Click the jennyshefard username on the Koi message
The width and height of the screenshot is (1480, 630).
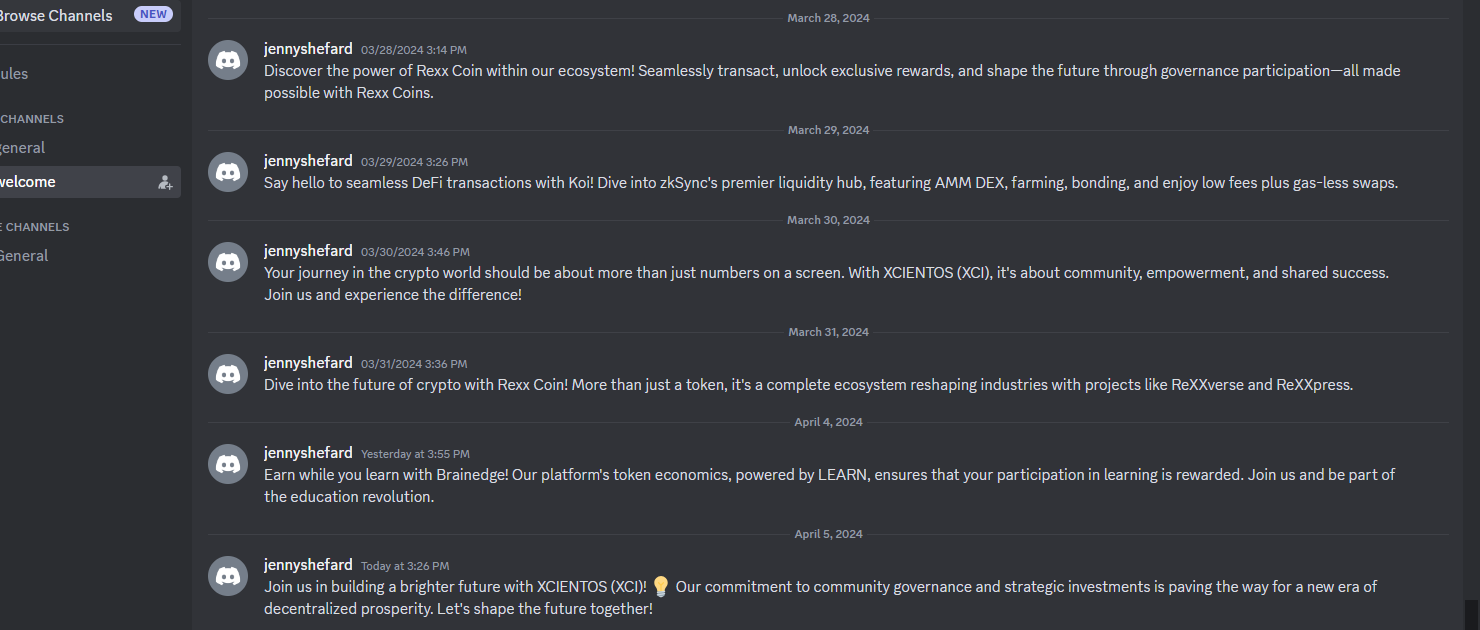(x=308, y=160)
